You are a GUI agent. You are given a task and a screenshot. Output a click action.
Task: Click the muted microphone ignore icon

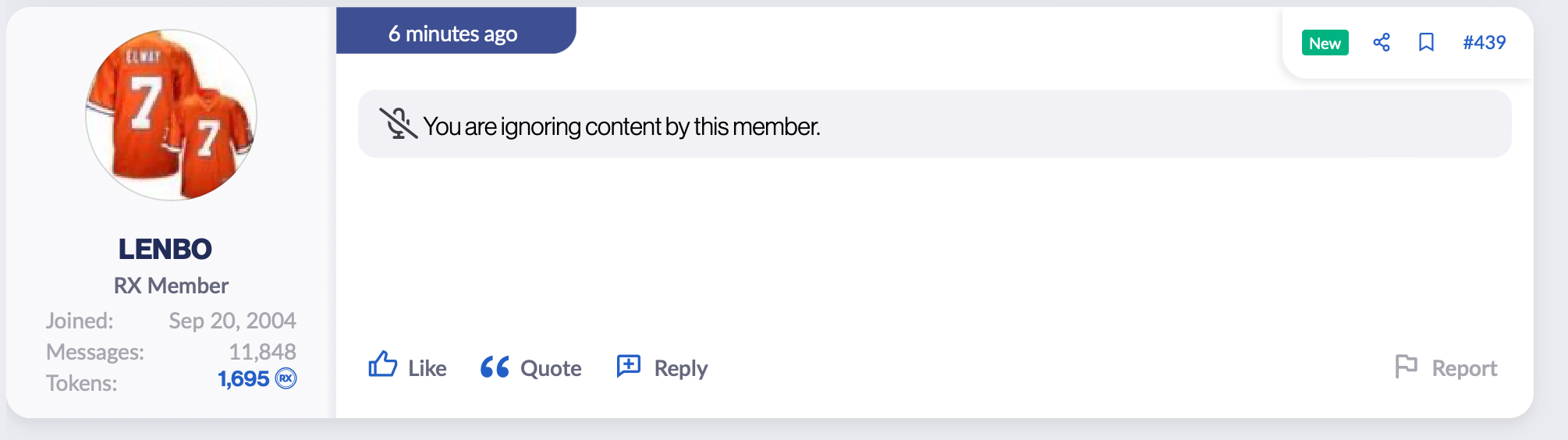point(398,123)
